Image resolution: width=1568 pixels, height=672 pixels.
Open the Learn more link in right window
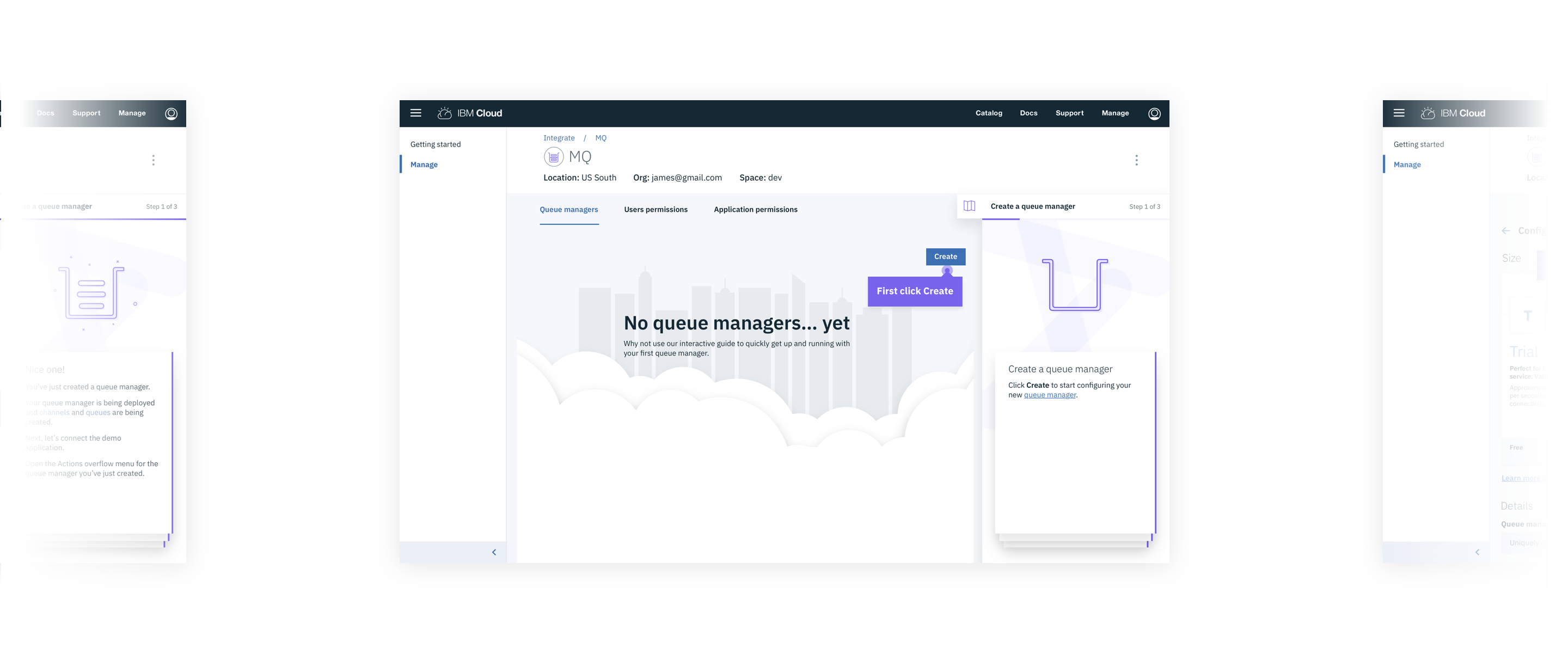pyautogui.click(x=1521, y=479)
